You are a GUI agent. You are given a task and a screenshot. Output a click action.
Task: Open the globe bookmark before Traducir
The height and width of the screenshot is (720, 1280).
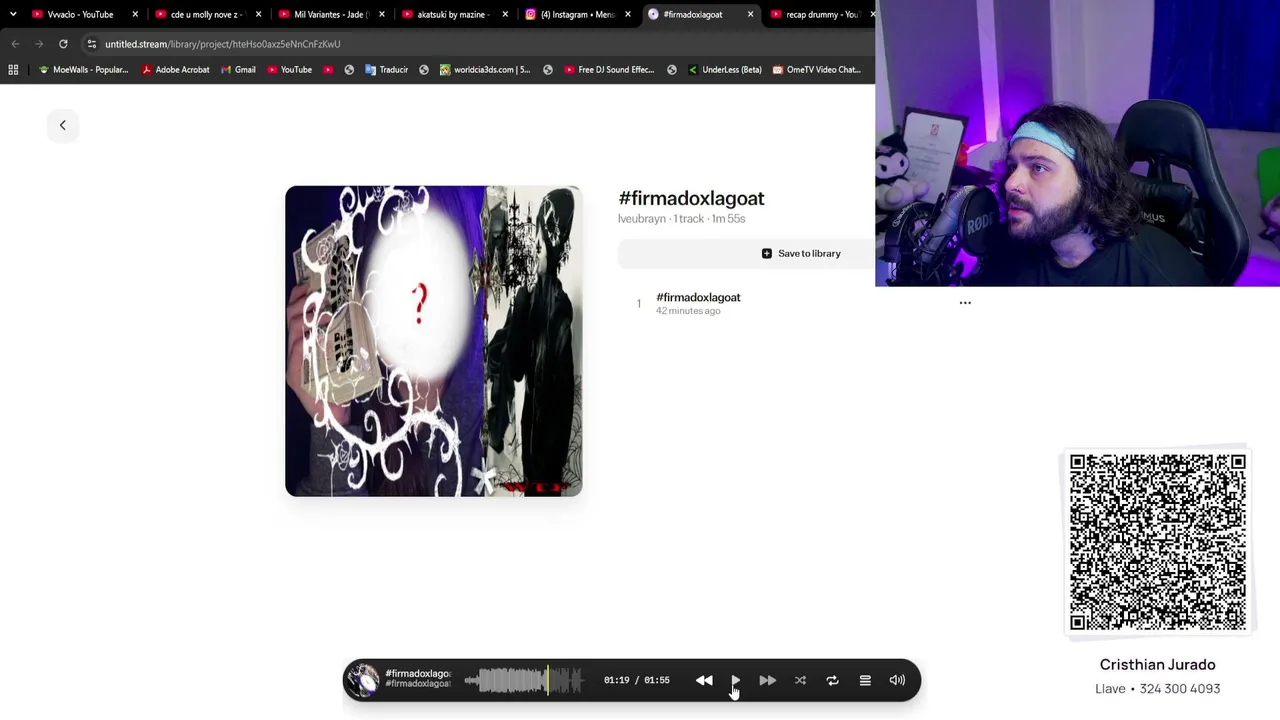(x=349, y=70)
